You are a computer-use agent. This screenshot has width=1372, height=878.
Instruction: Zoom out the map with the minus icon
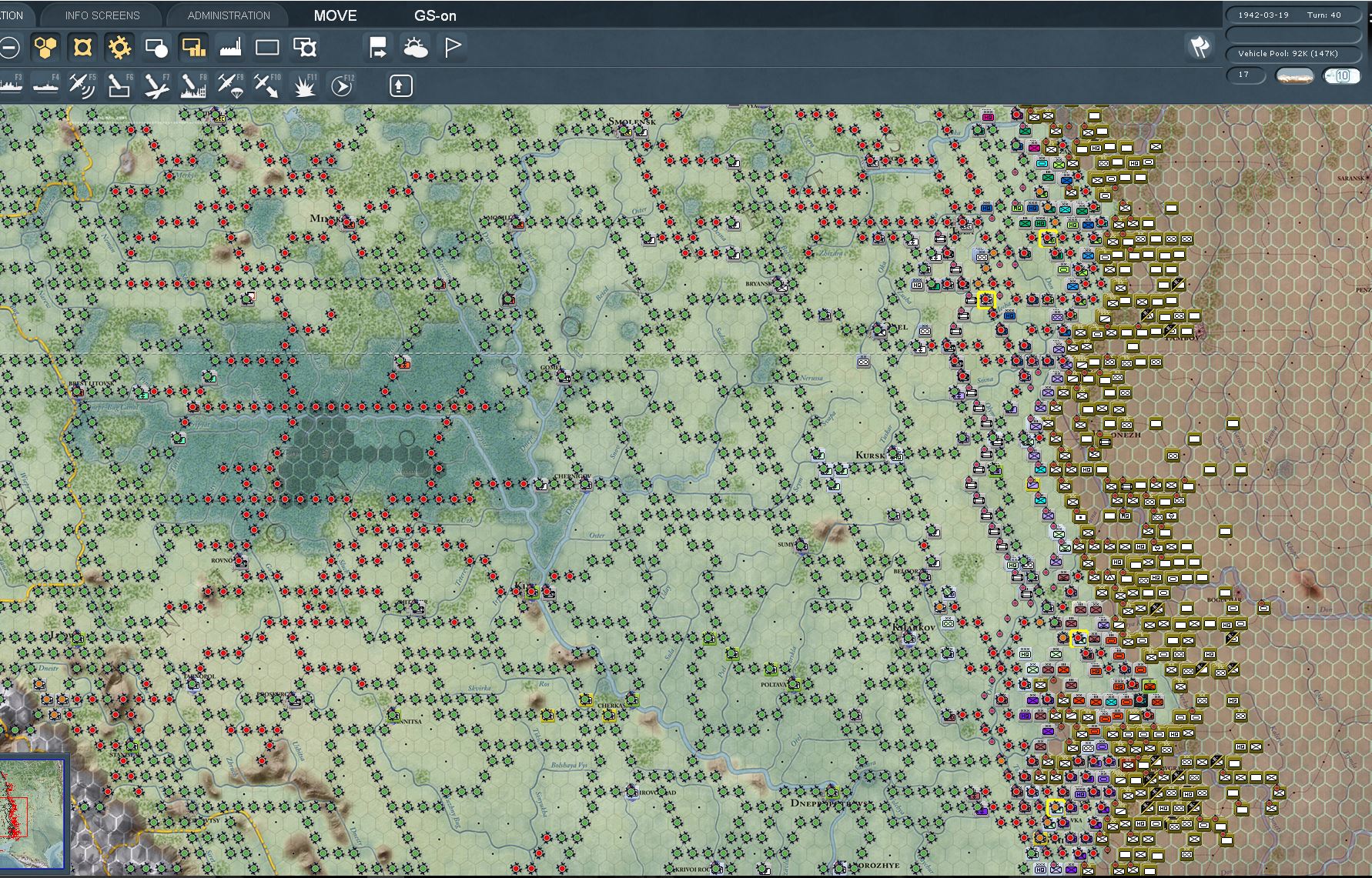(x=9, y=48)
